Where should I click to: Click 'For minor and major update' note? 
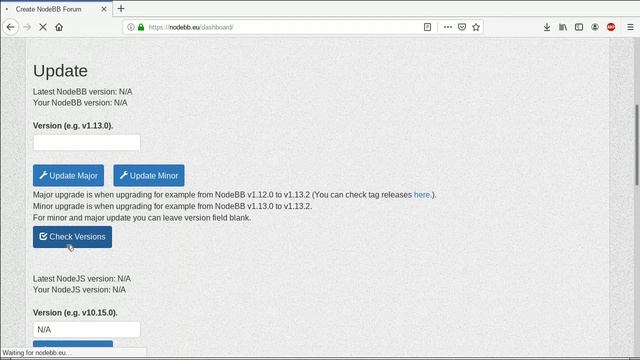[x=142, y=218]
